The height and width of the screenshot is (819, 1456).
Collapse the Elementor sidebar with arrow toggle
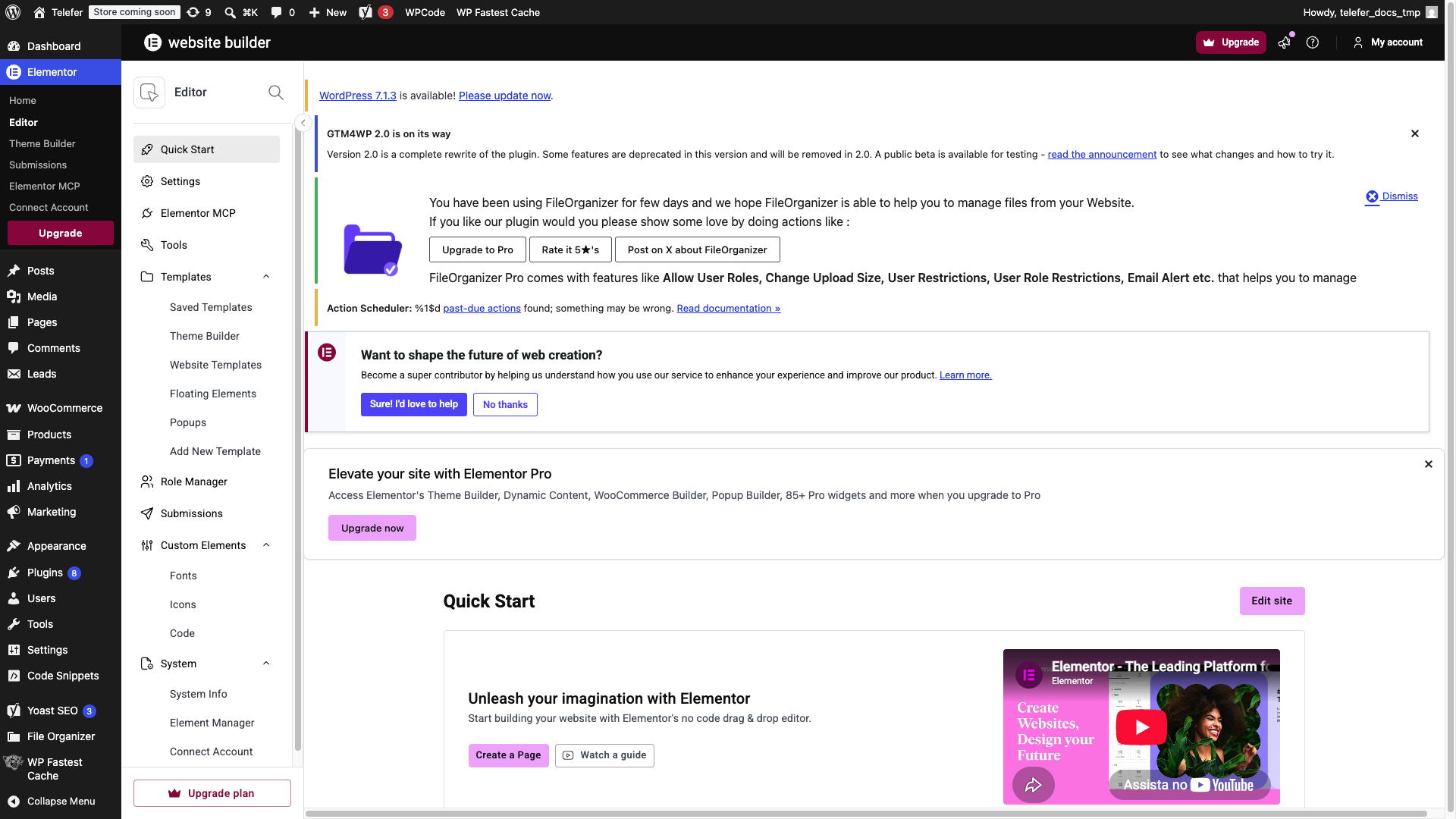pyautogui.click(x=303, y=123)
